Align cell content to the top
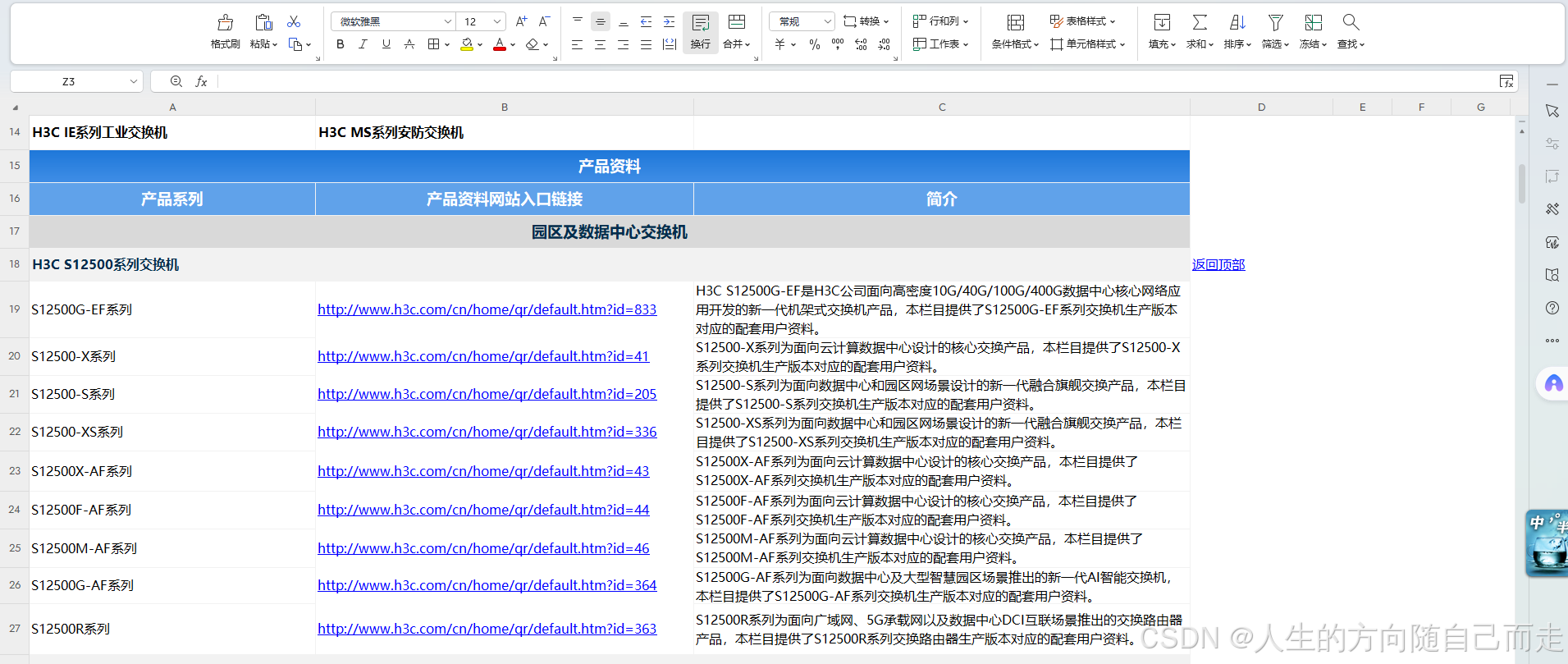This screenshot has width=1568, height=664. [x=578, y=21]
